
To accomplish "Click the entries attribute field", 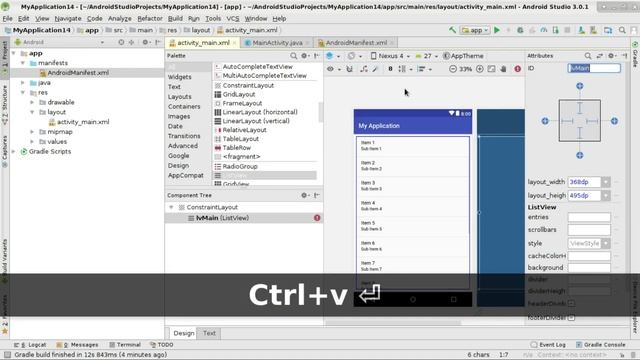I will click(589, 217).
